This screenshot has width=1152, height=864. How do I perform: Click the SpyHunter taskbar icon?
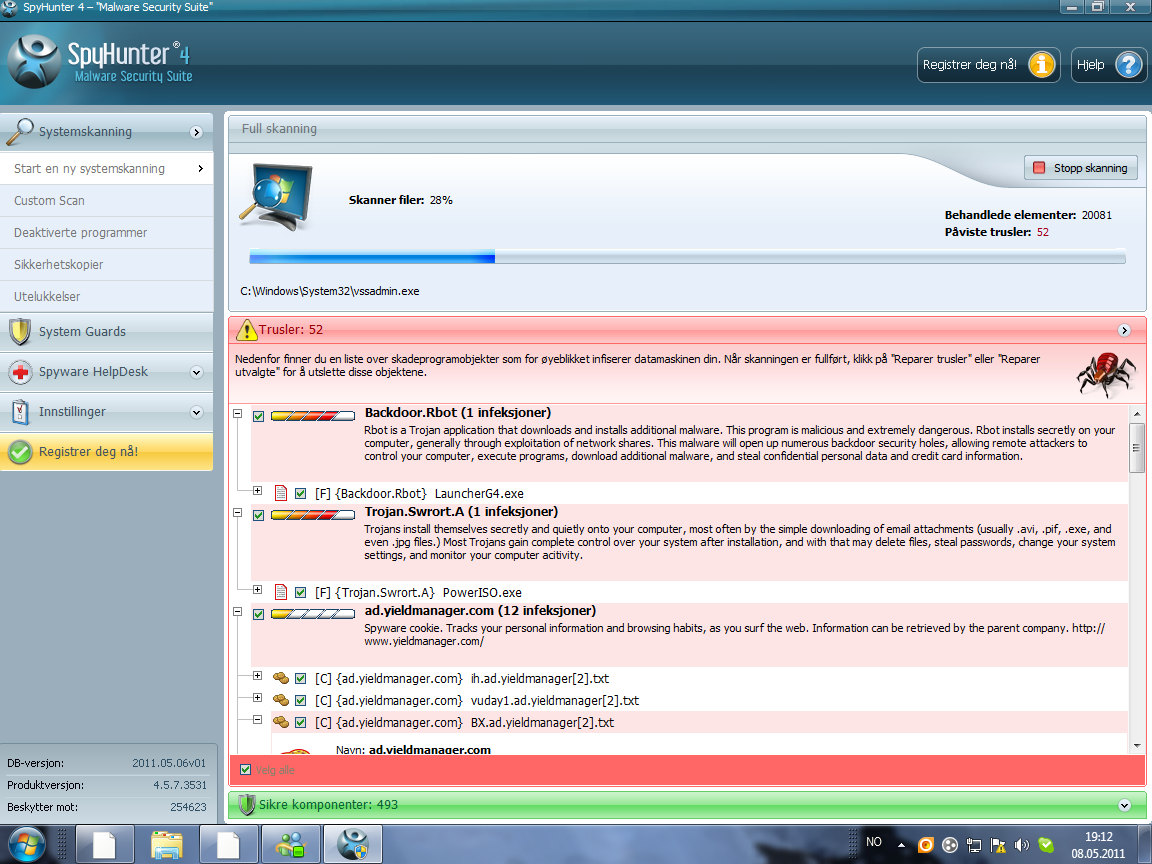point(353,844)
